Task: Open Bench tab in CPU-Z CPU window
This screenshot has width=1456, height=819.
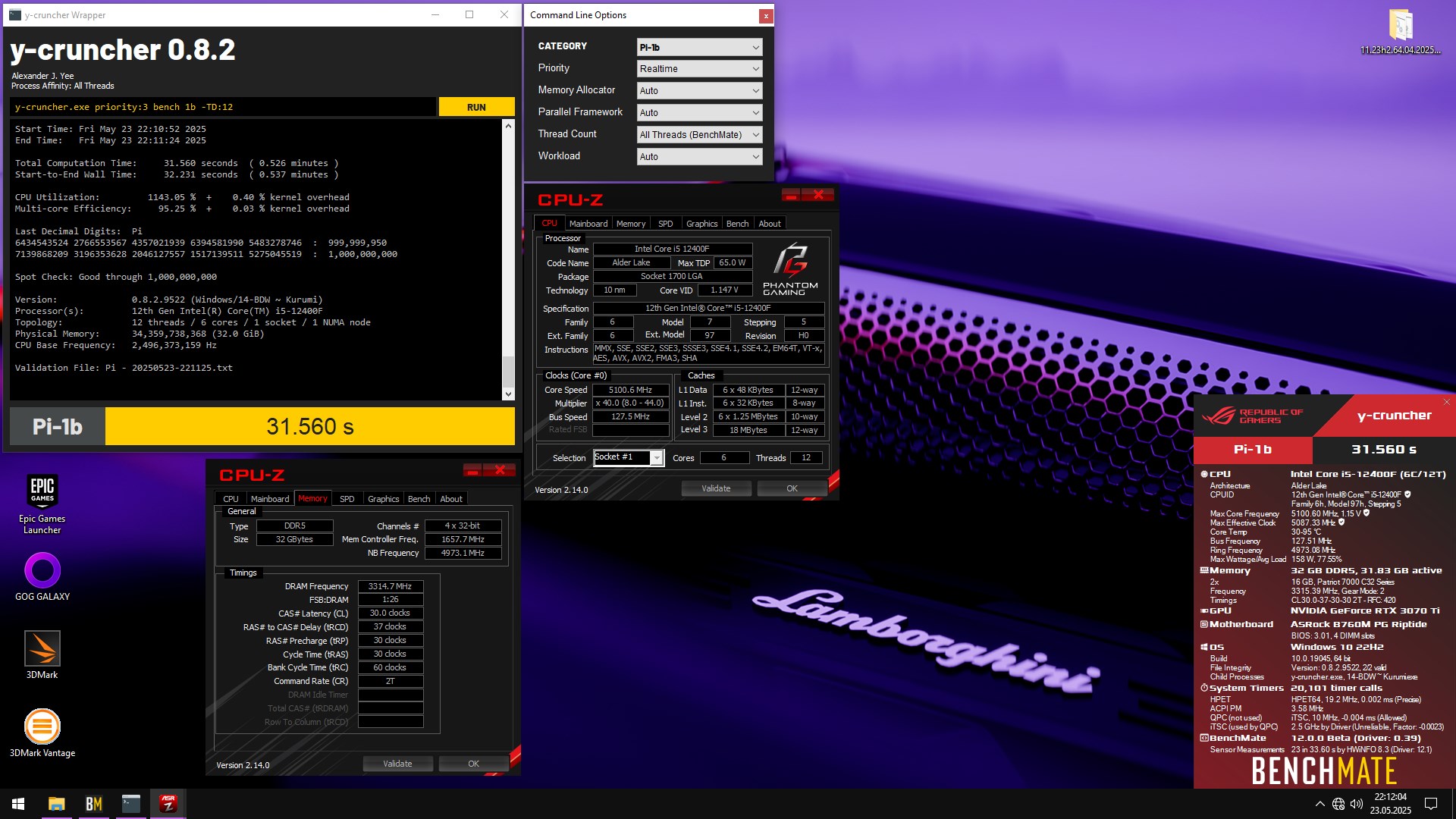Action: (x=737, y=224)
